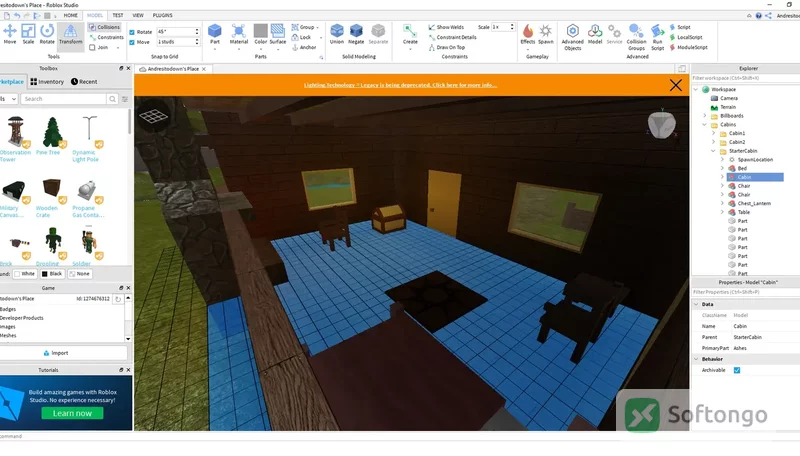Image resolution: width=800 pixels, height=456 pixels.
Task: Expand the Chest_Lantern model
Action: (722, 204)
